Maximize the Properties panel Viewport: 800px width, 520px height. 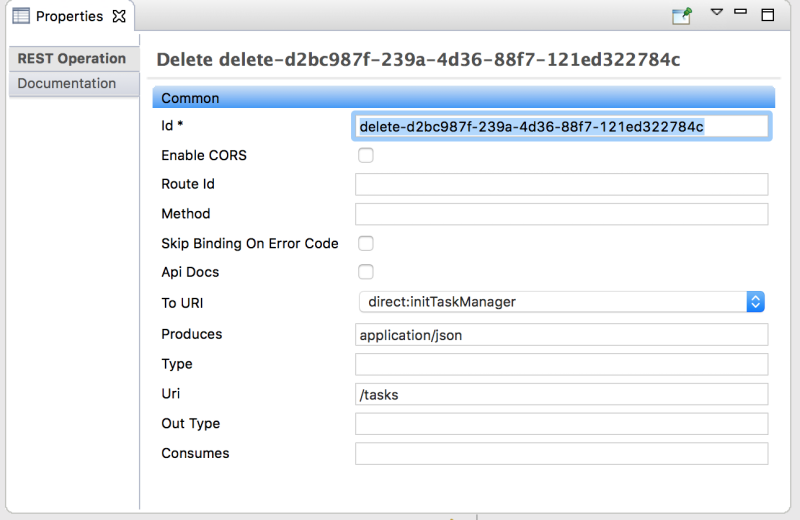pos(768,14)
